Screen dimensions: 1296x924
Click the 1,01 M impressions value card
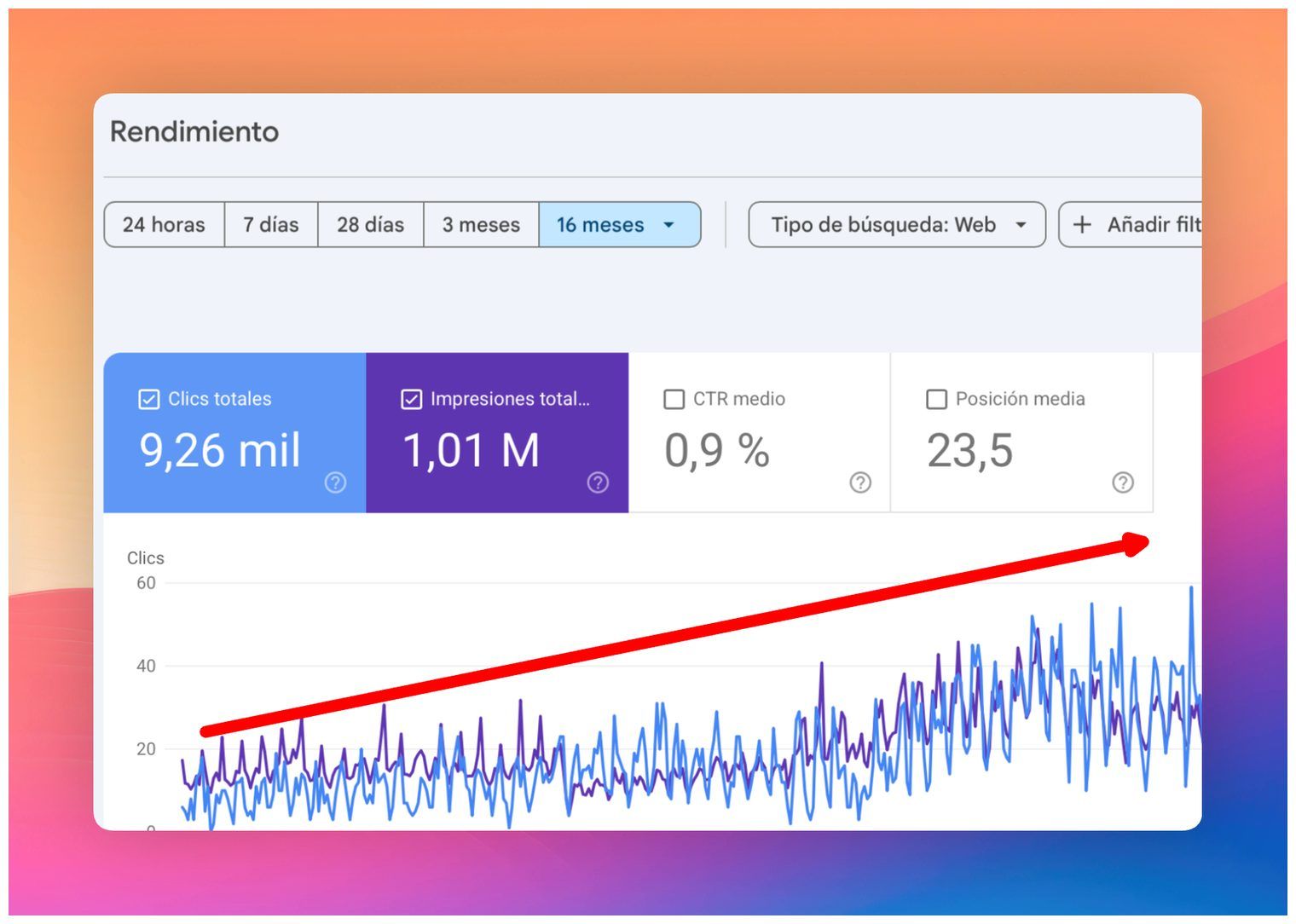pos(497,433)
